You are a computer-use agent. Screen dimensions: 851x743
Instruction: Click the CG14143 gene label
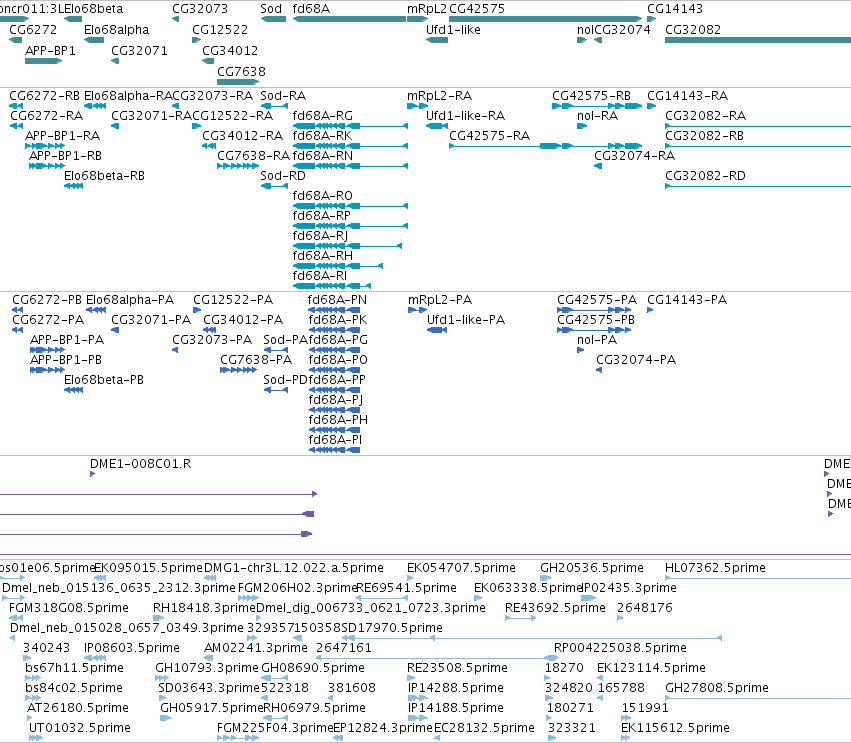[675, 9]
